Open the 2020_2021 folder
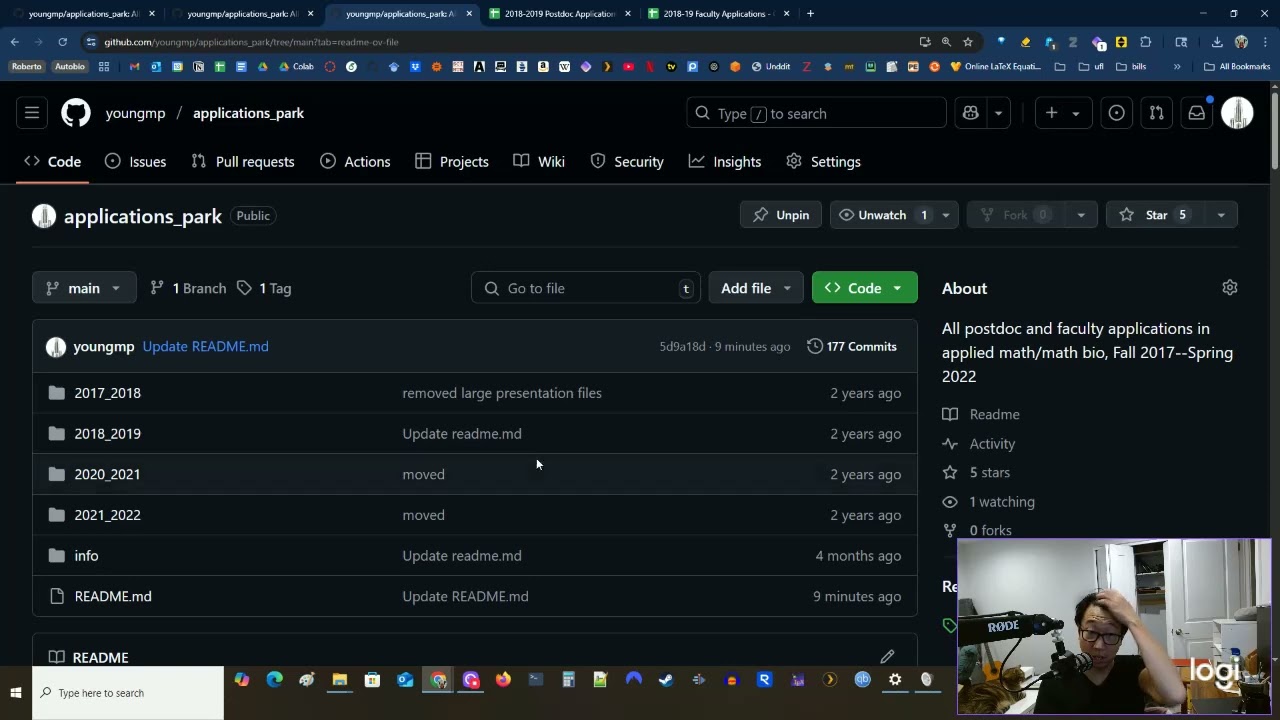The image size is (1280, 720). [107, 474]
